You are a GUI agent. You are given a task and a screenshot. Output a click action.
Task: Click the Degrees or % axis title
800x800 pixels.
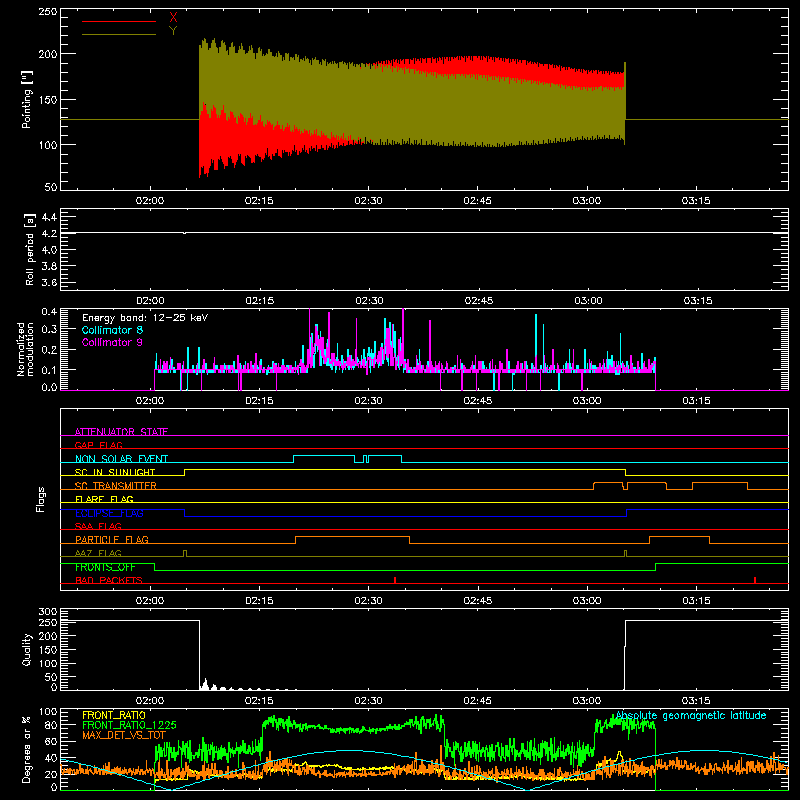click(27, 749)
